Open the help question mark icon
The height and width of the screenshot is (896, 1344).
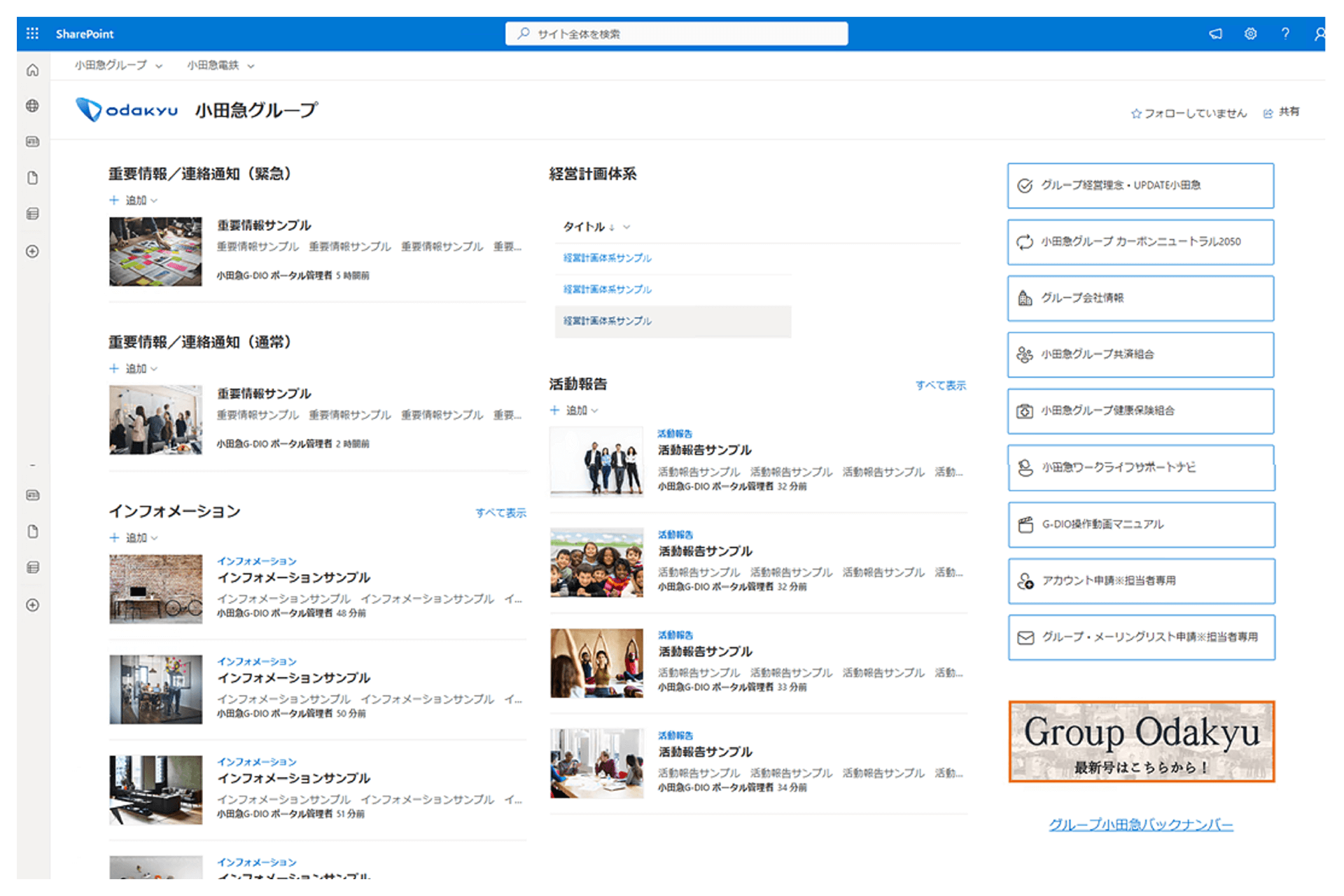coord(1285,34)
